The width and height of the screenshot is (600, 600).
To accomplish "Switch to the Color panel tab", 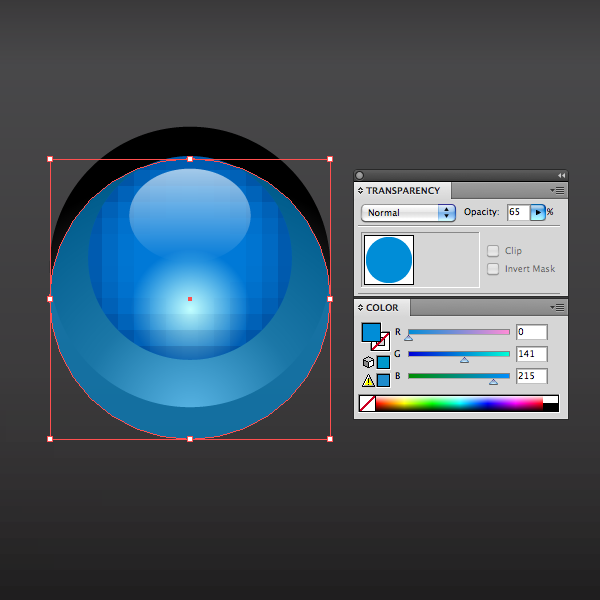I will [382, 308].
